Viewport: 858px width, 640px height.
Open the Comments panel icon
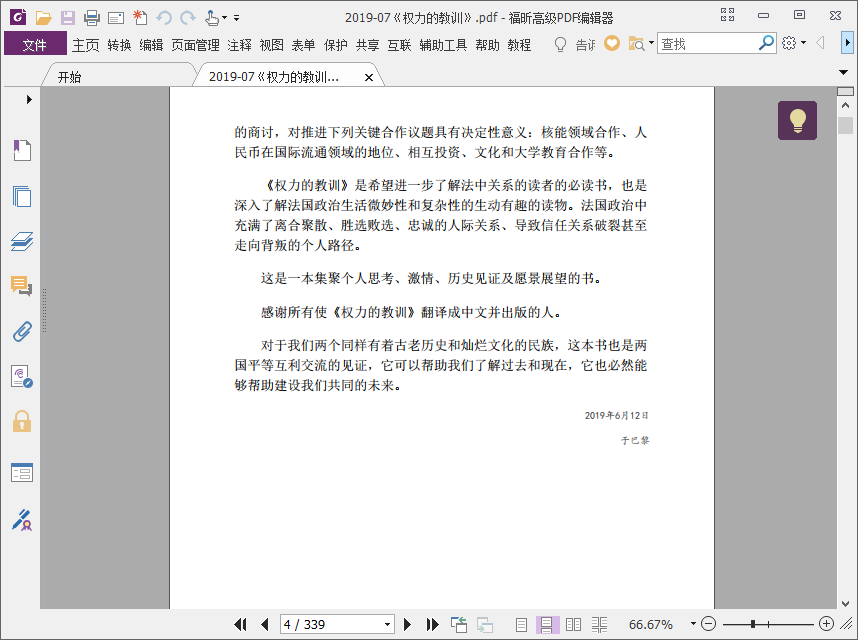point(22,286)
